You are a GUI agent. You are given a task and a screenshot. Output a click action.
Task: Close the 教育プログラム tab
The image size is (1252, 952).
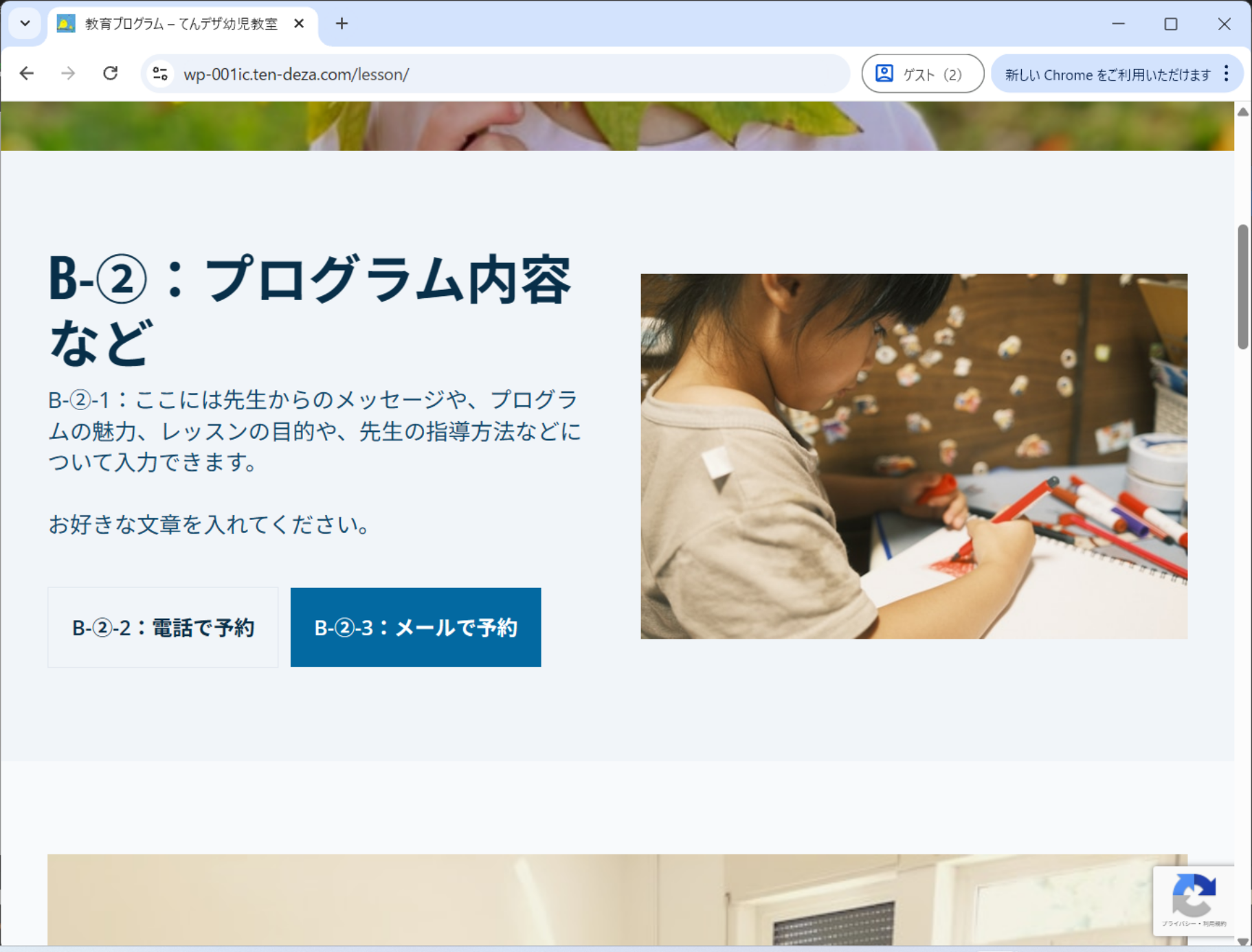click(299, 24)
